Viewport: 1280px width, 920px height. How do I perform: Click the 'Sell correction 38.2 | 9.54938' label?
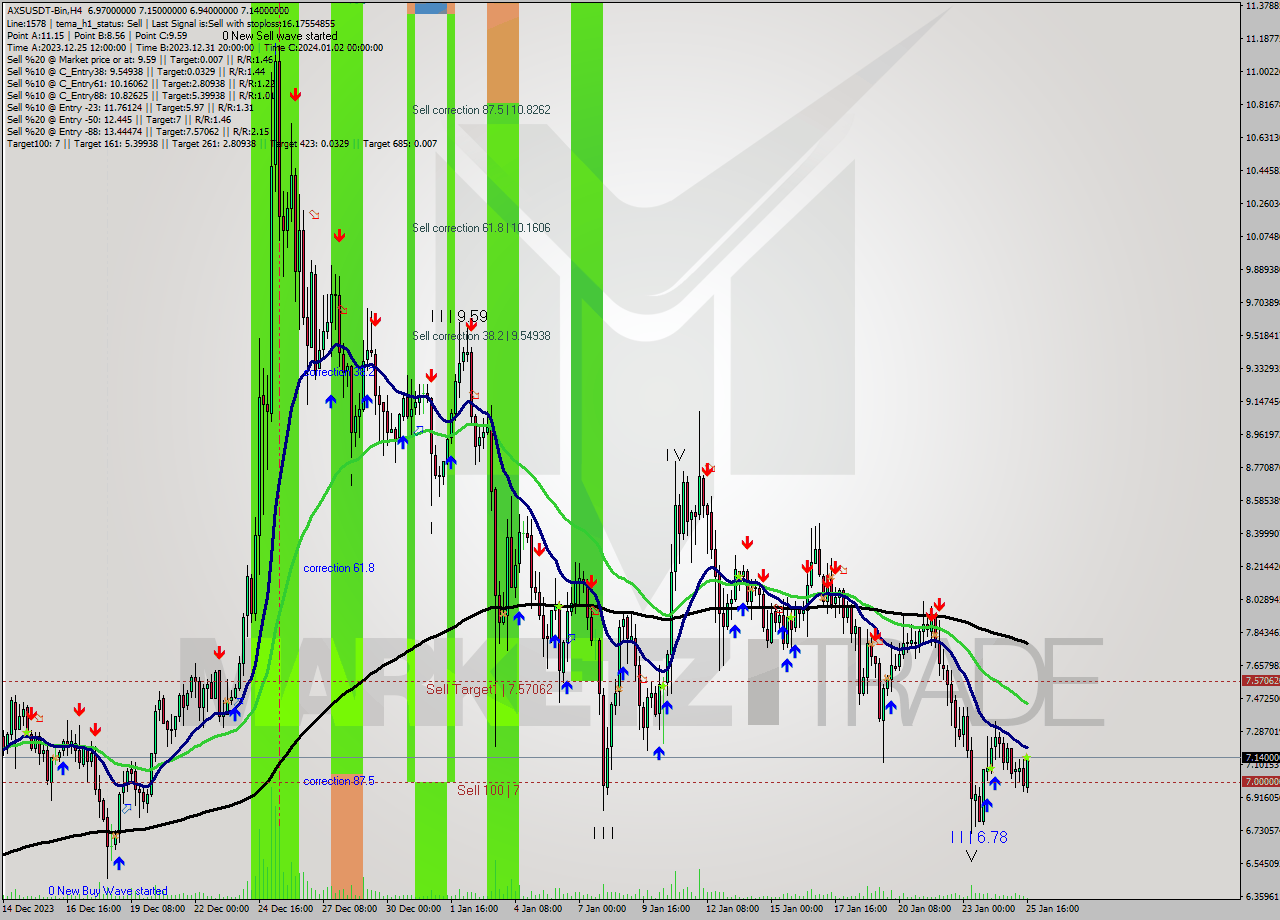click(x=481, y=336)
